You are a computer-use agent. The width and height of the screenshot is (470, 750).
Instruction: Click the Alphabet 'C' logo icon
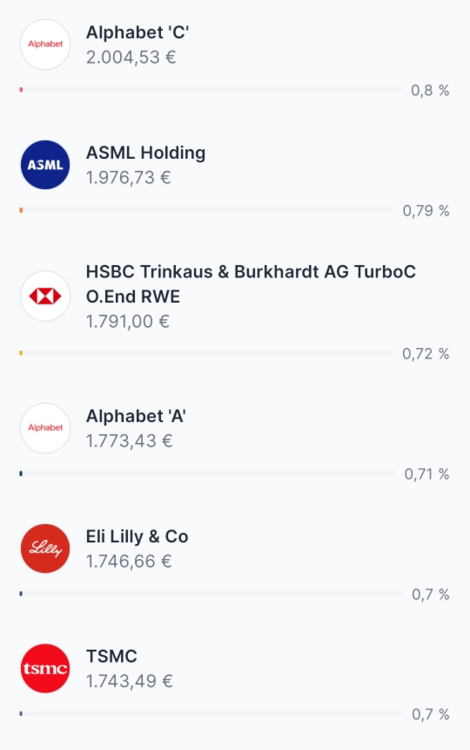point(45,44)
